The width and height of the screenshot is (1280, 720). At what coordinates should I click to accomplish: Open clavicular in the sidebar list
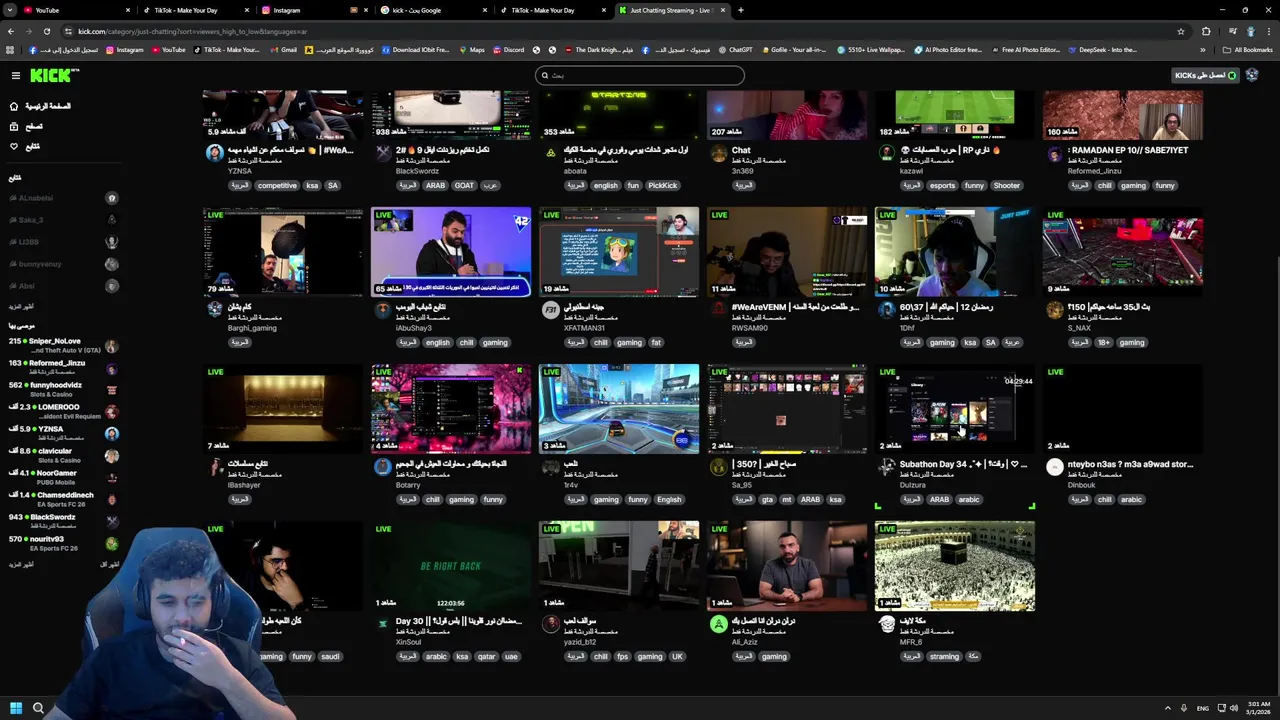tap(62, 455)
